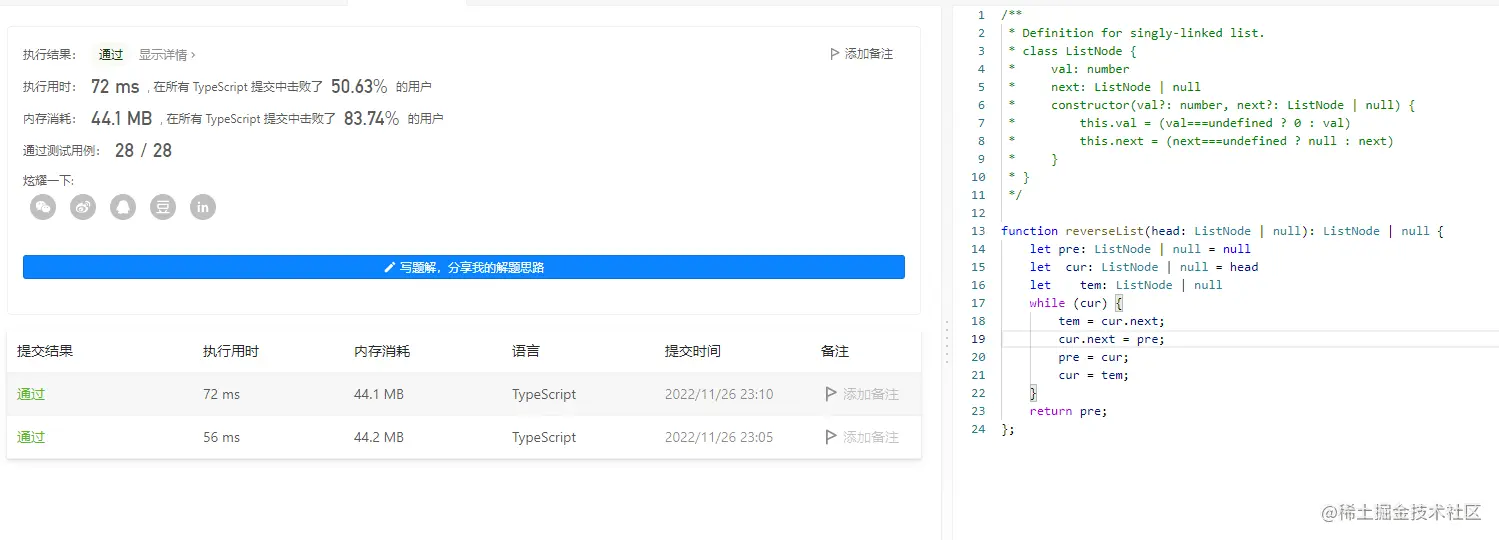Click the panel splitter handle dots

[946, 342]
